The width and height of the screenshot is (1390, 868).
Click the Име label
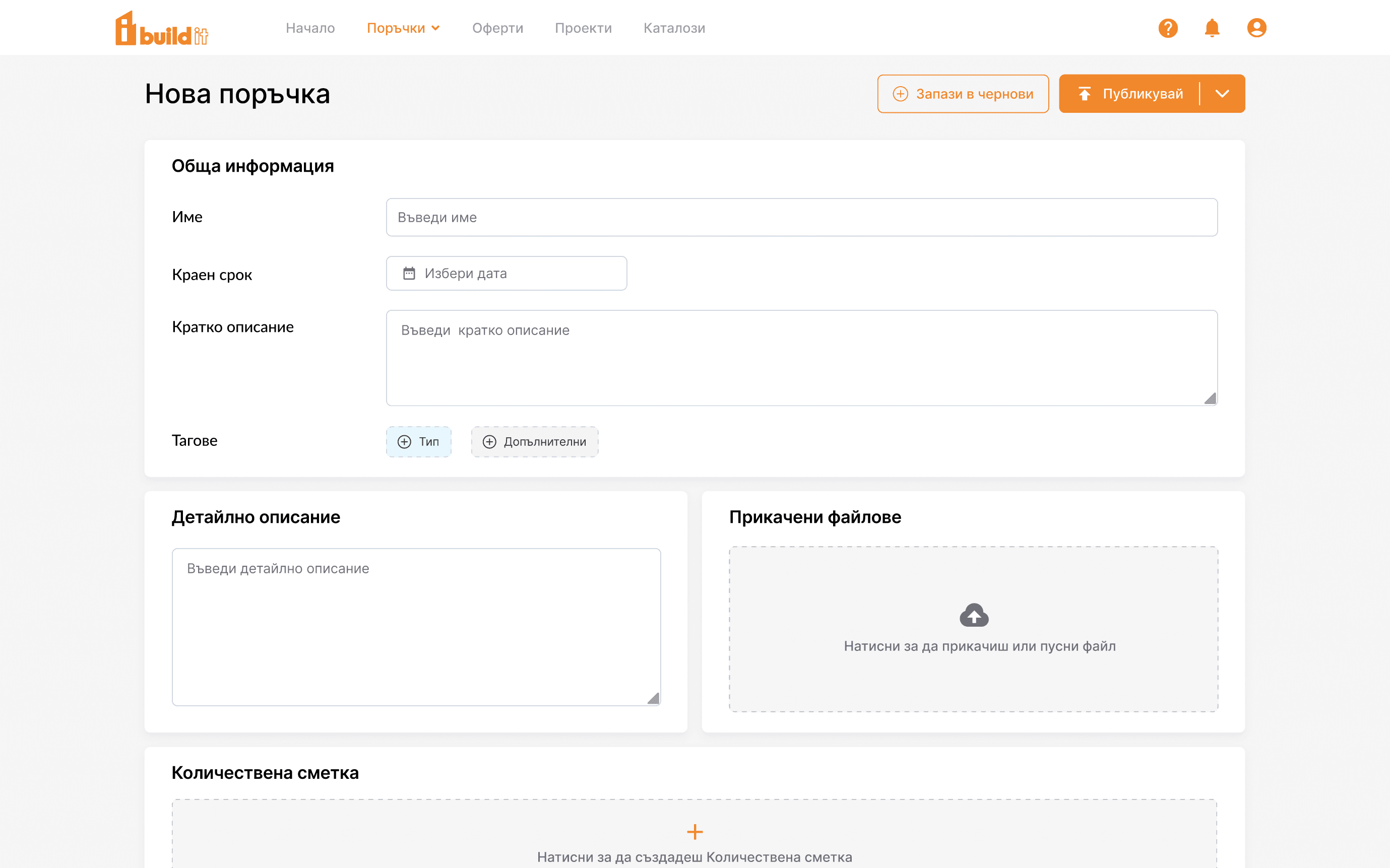[187, 217]
